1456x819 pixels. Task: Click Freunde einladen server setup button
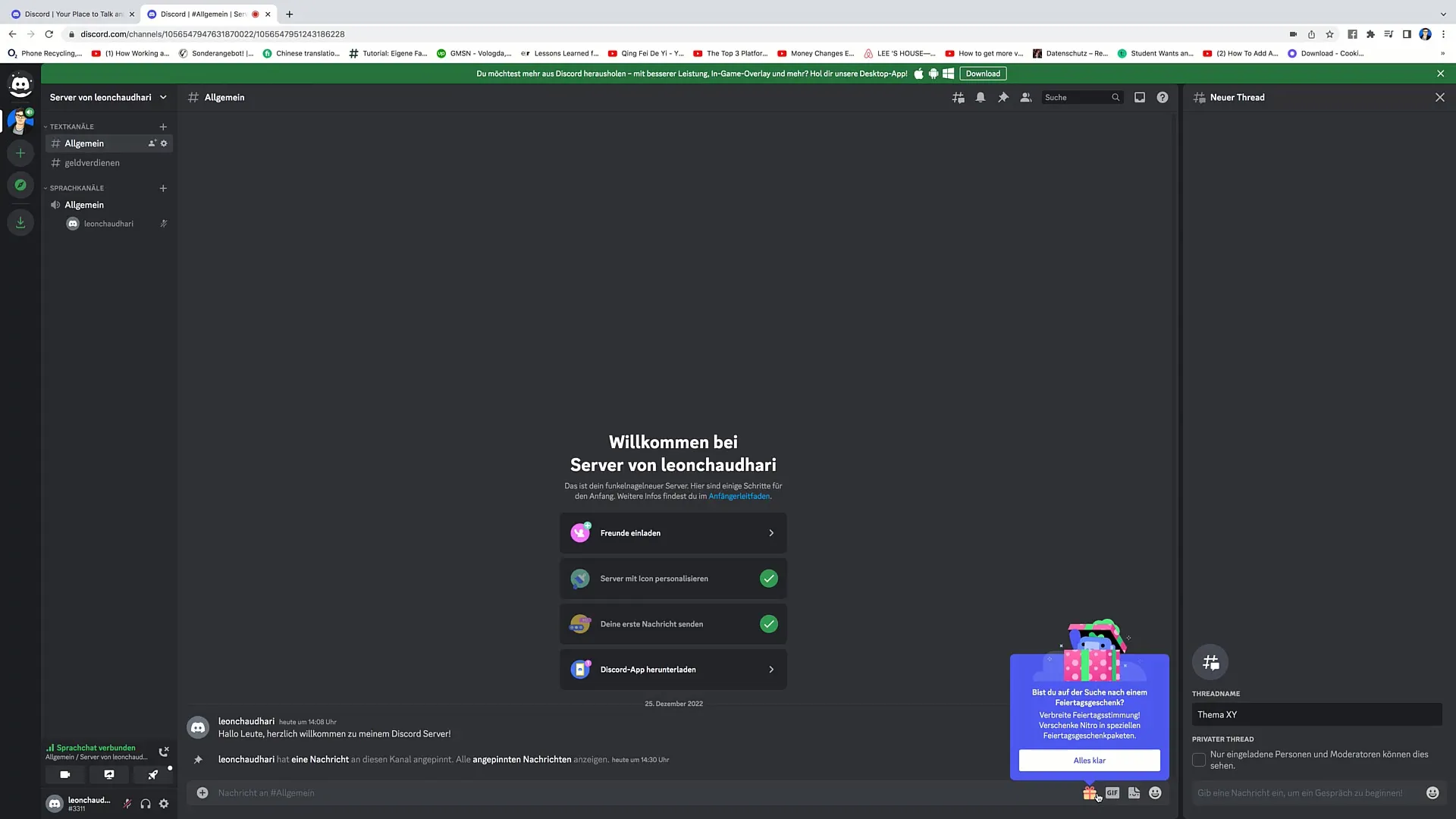click(x=674, y=532)
